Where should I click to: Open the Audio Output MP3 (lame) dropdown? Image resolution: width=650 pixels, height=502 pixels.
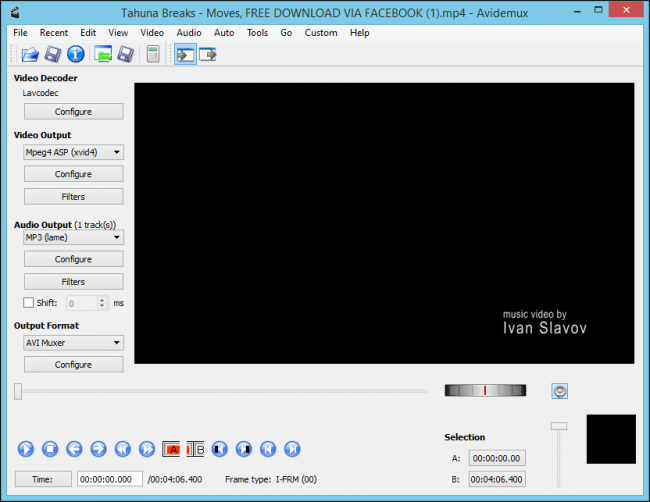pyautogui.click(x=73, y=238)
